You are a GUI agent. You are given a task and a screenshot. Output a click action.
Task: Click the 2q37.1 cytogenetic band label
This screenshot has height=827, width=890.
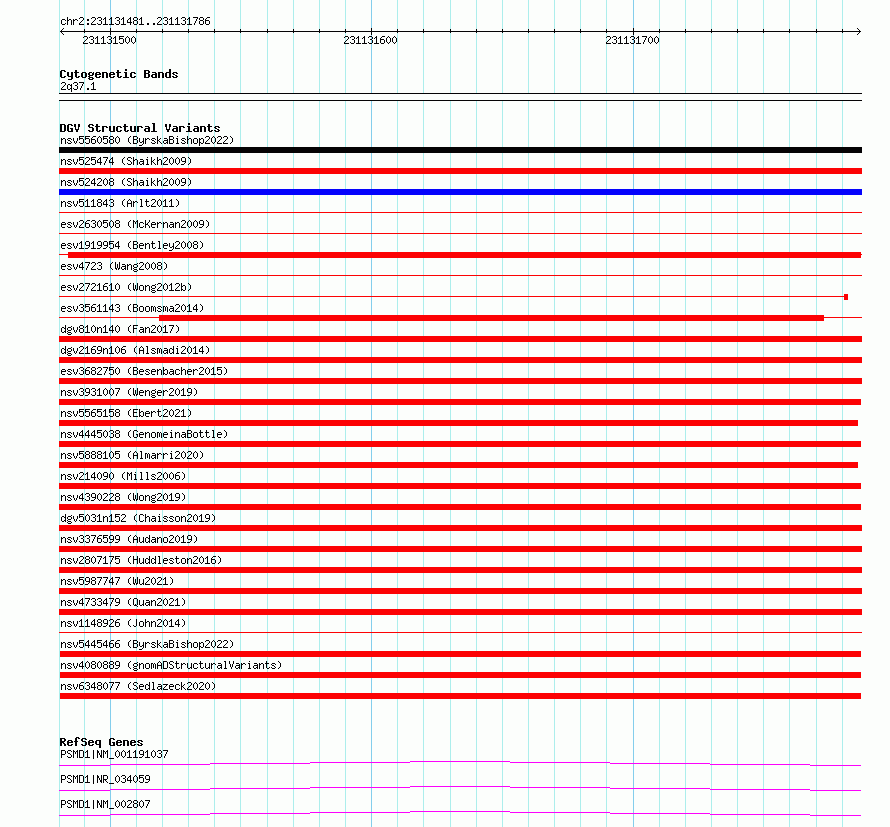(x=78, y=86)
